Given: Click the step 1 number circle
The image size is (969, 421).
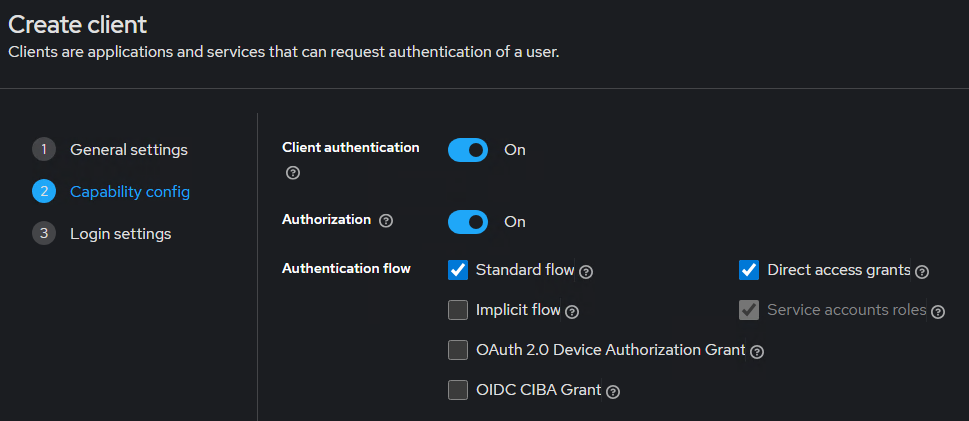Looking at the screenshot, I should pos(44,150).
